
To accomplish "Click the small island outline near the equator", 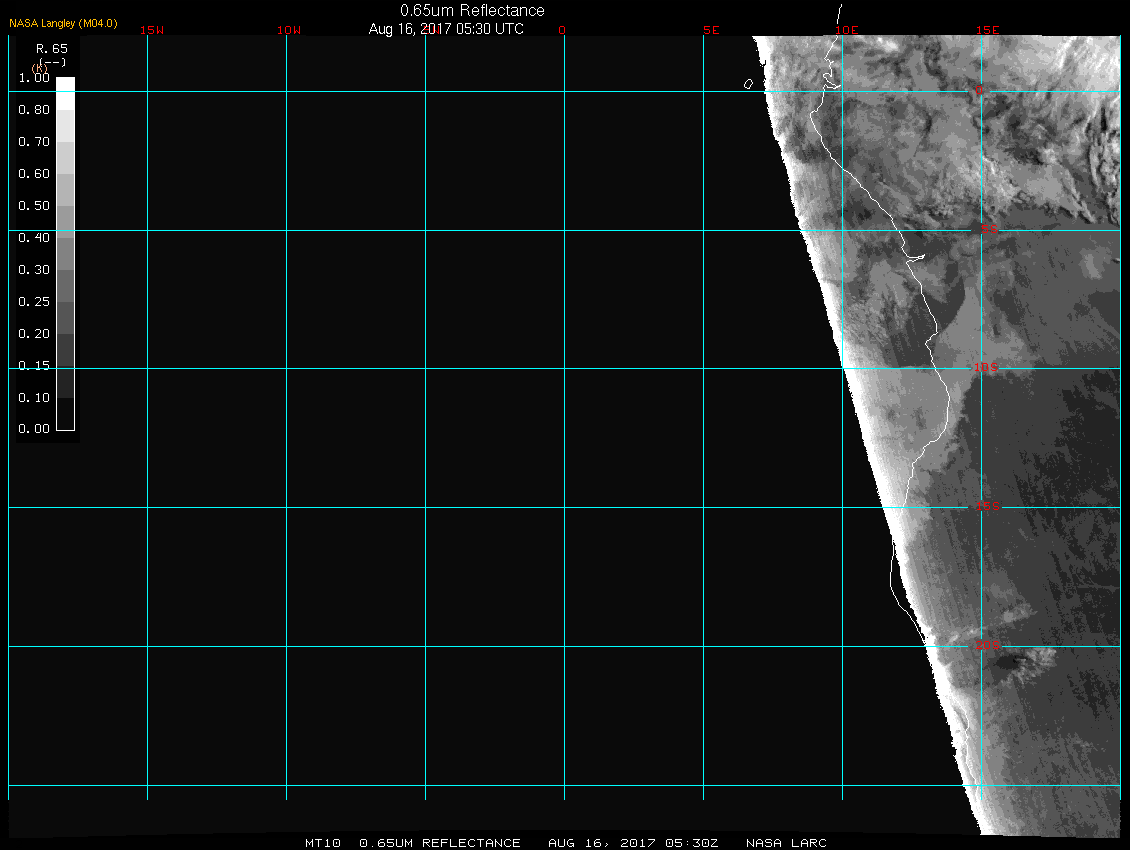I will point(748,84).
